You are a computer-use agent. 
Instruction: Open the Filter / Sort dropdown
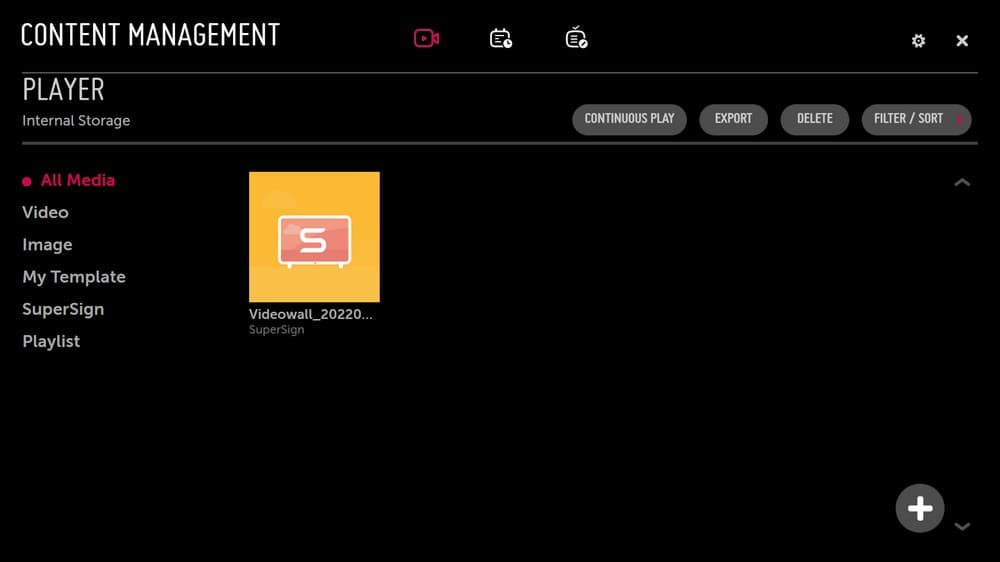pyautogui.click(x=916, y=119)
